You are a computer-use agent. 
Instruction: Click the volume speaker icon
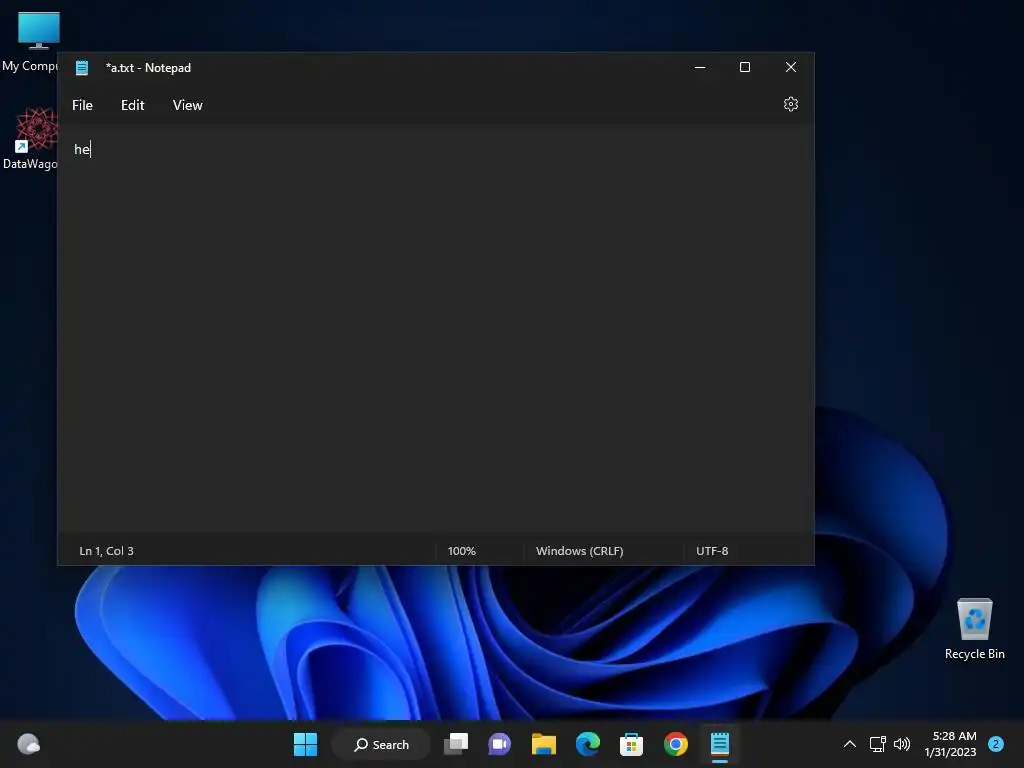tap(902, 744)
